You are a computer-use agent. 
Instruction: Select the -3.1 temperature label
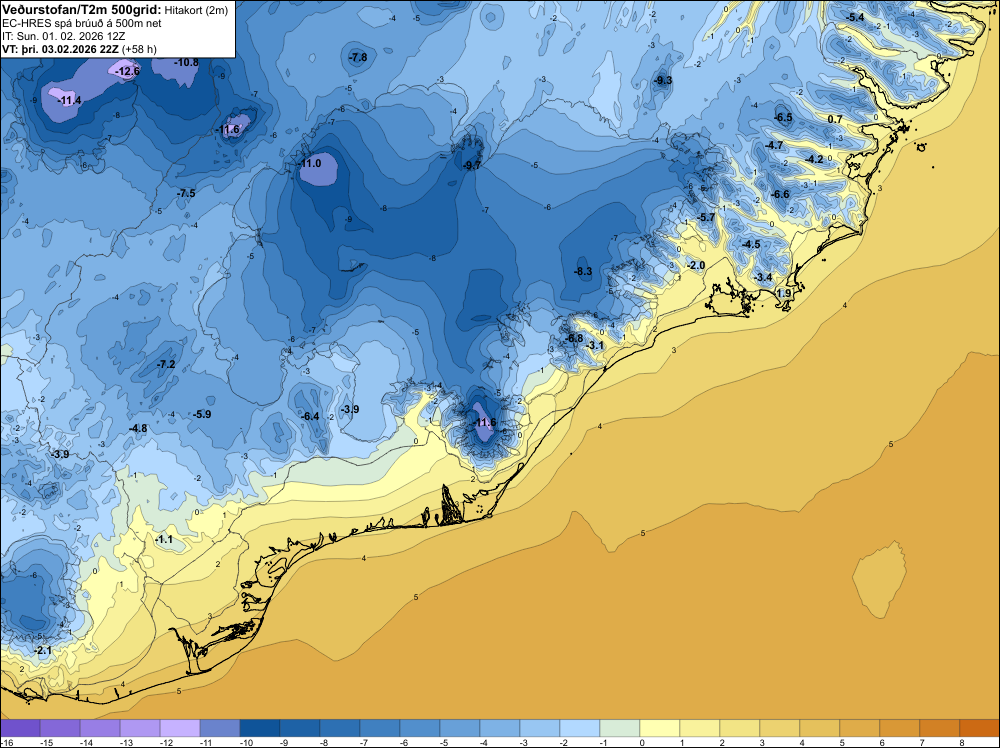(594, 346)
